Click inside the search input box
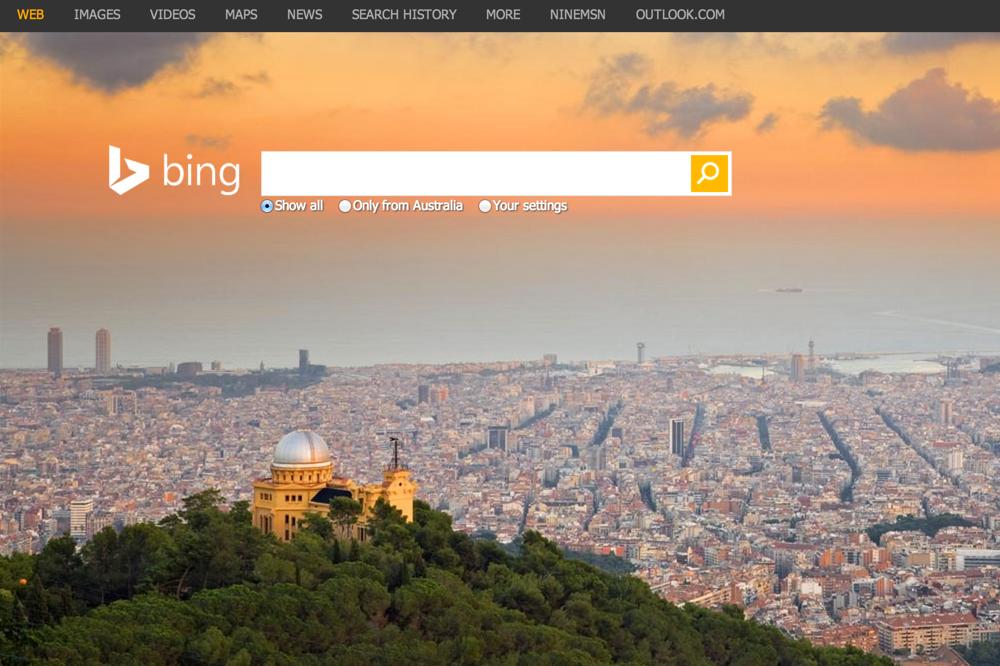The image size is (1000, 666). tap(470, 173)
